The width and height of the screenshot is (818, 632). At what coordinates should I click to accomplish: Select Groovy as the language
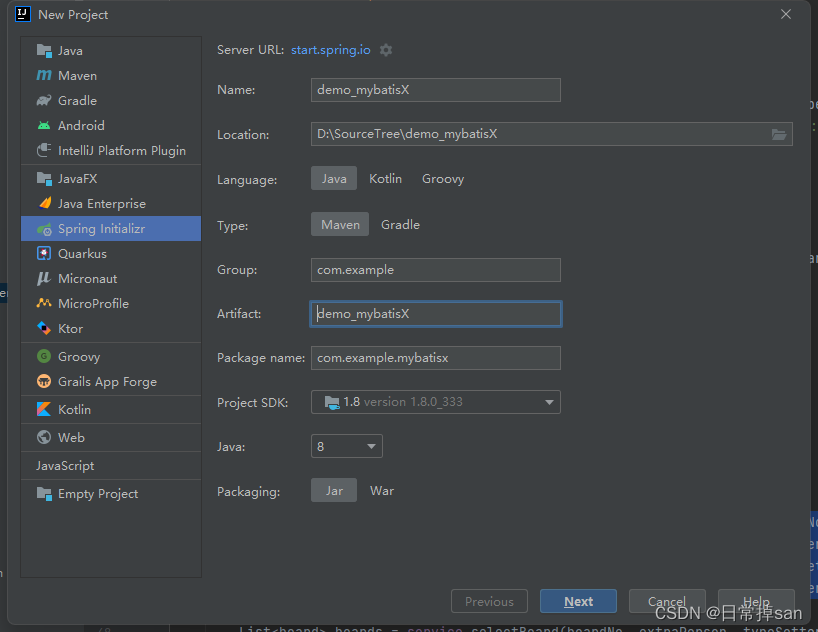(443, 178)
